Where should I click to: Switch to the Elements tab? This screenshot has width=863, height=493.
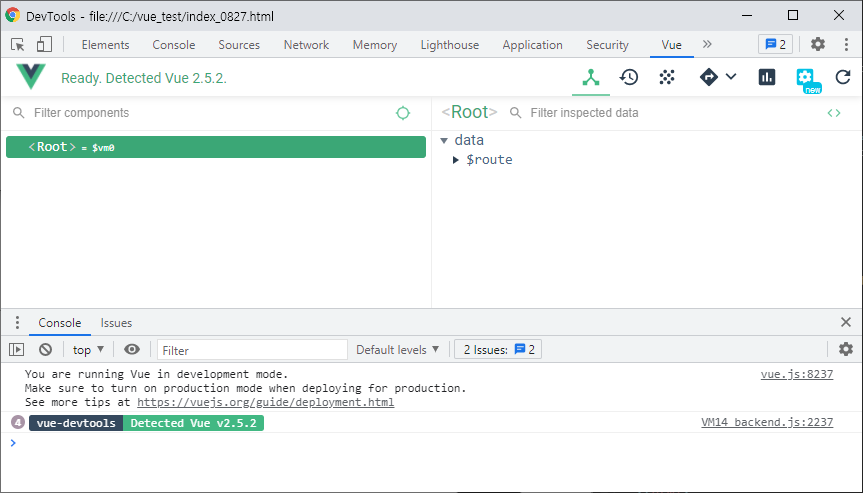105,45
